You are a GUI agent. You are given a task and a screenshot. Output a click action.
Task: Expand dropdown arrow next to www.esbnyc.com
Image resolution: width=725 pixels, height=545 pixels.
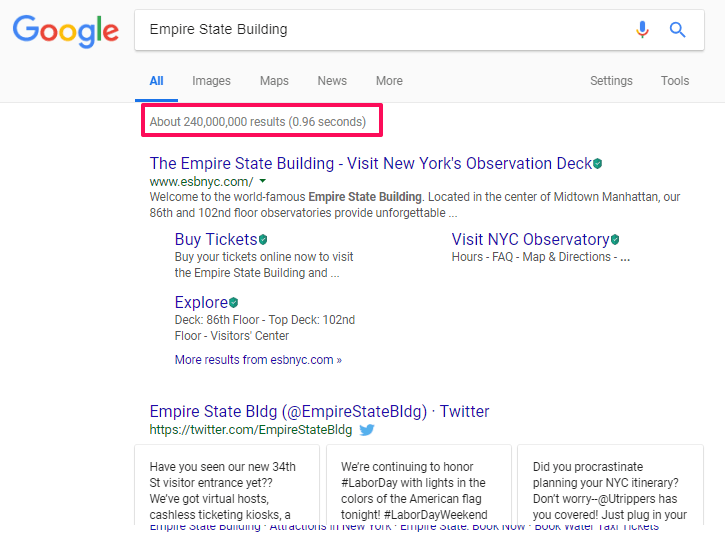click(x=262, y=182)
